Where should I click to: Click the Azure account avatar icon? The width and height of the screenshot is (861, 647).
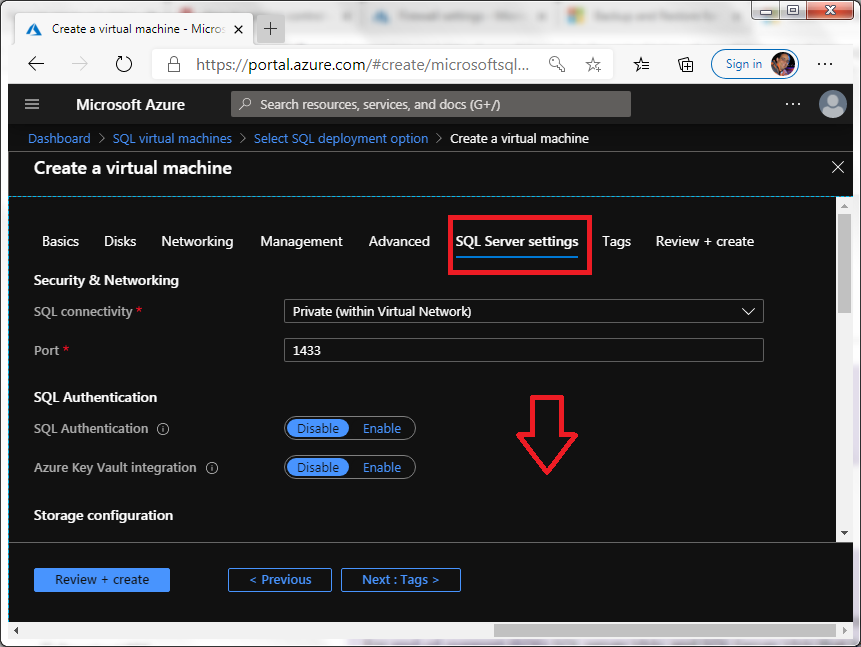[x=832, y=104]
